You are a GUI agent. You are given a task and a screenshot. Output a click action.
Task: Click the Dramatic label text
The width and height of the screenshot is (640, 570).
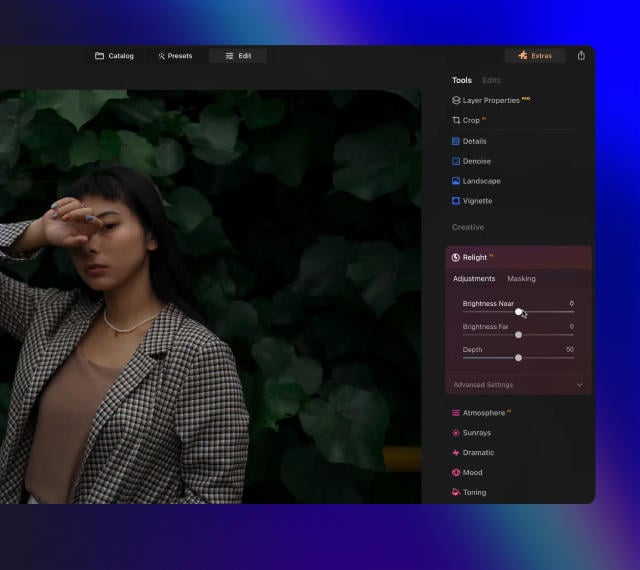pyautogui.click(x=478, y=452)
